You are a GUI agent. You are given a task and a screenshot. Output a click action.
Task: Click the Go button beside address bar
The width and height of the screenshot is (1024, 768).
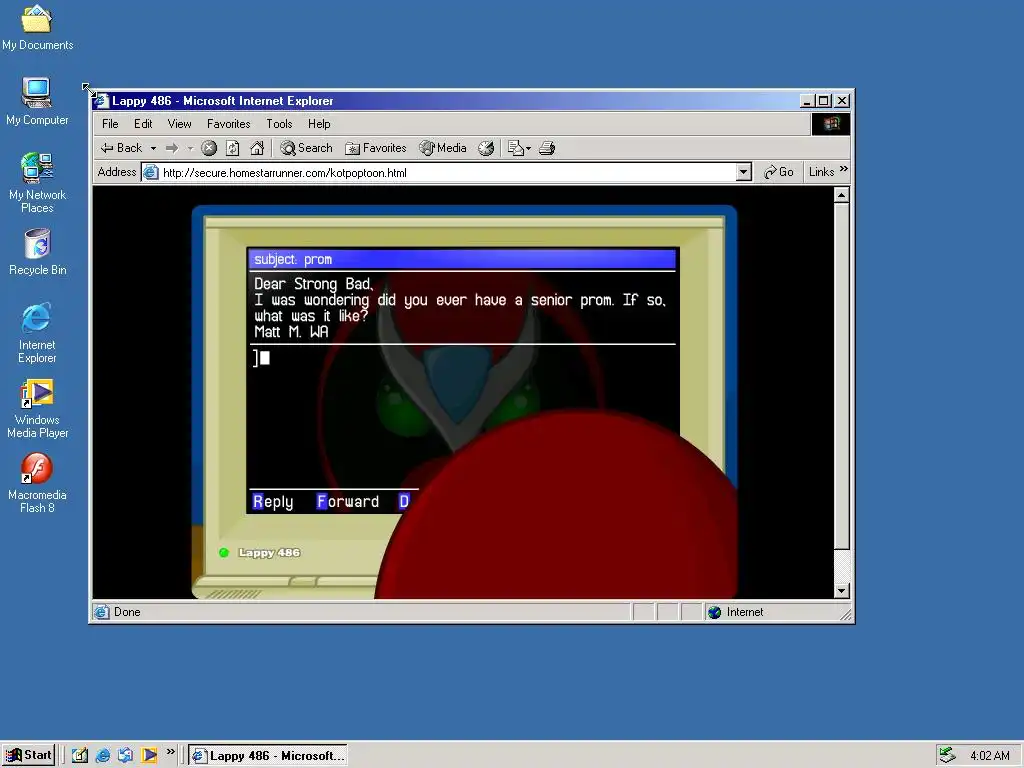(778, 172)
